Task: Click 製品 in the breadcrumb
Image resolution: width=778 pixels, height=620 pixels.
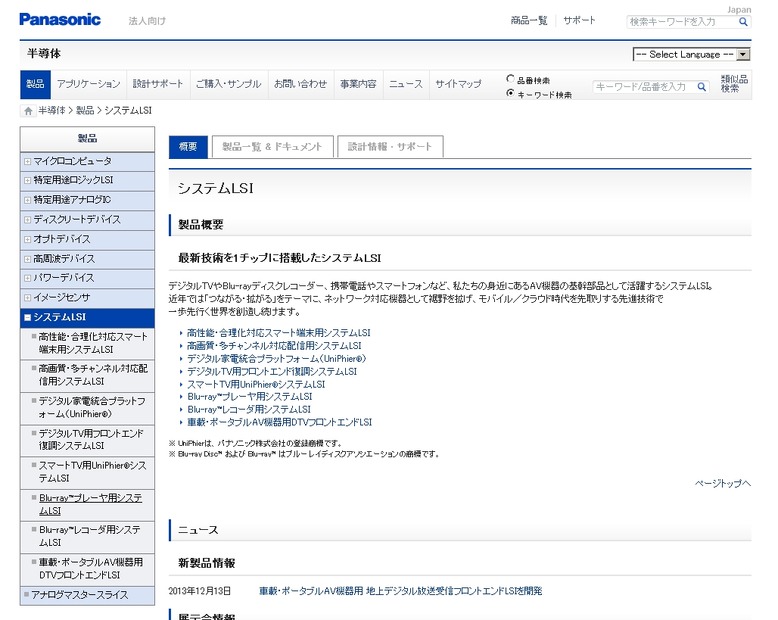Action: (x=84, y=111)
